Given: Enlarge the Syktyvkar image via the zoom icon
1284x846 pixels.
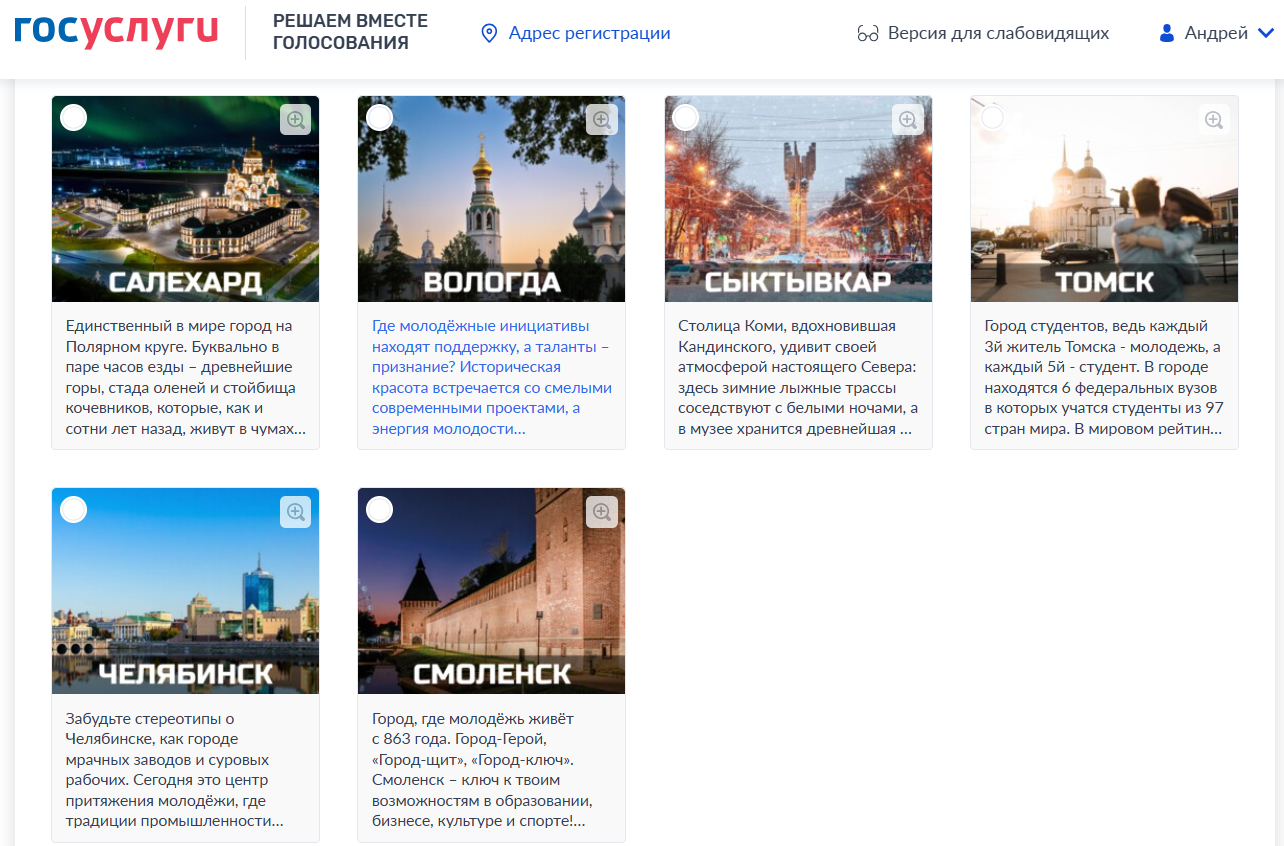Looking at the screenshot, I should 907,120.
